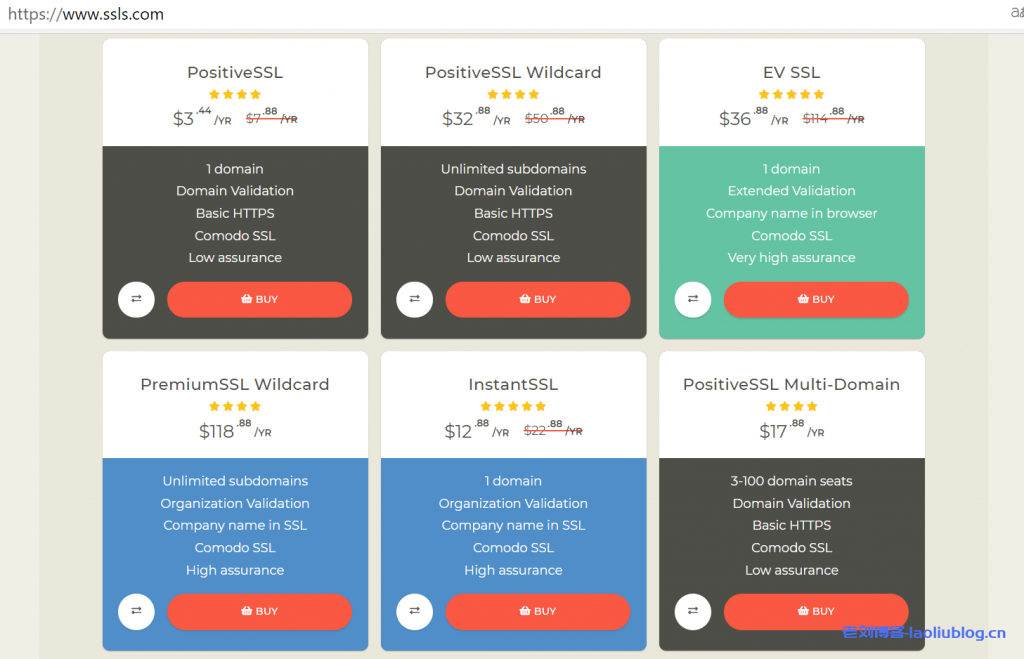Click star rating under EV SSL
The height and width of the screenshot is (659, 1024).
click(x=791, y=94)
